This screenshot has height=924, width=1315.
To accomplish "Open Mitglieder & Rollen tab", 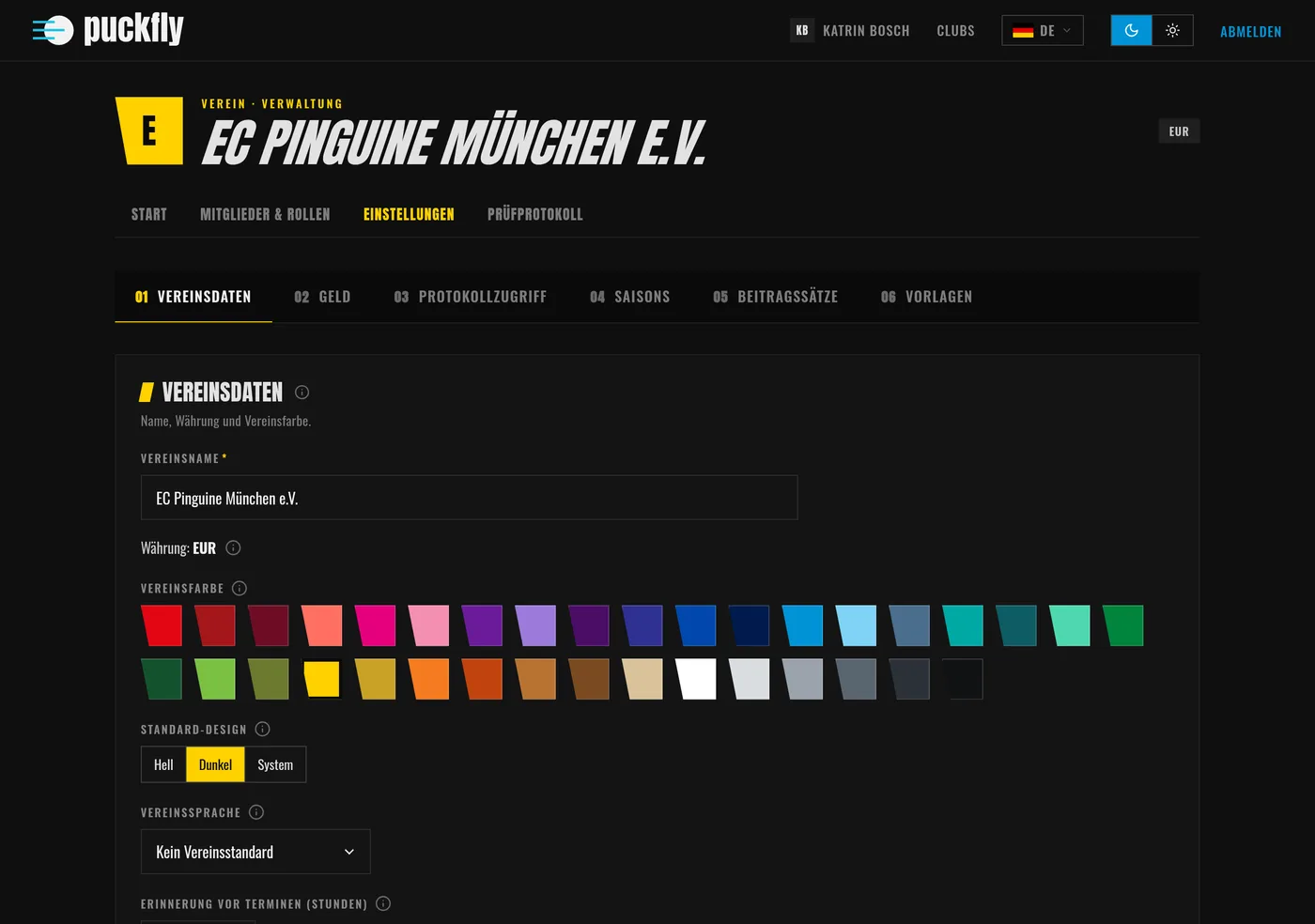I will (x=265, y=214).
